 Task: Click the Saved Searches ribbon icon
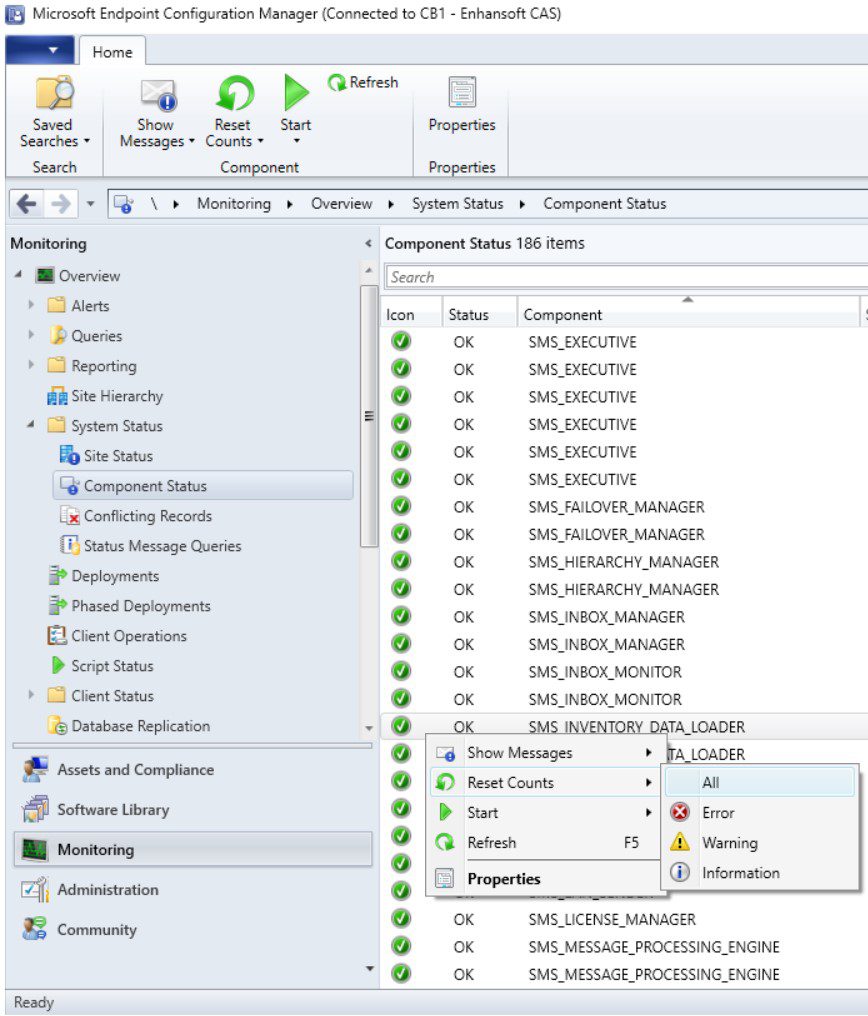click(52, 95)
